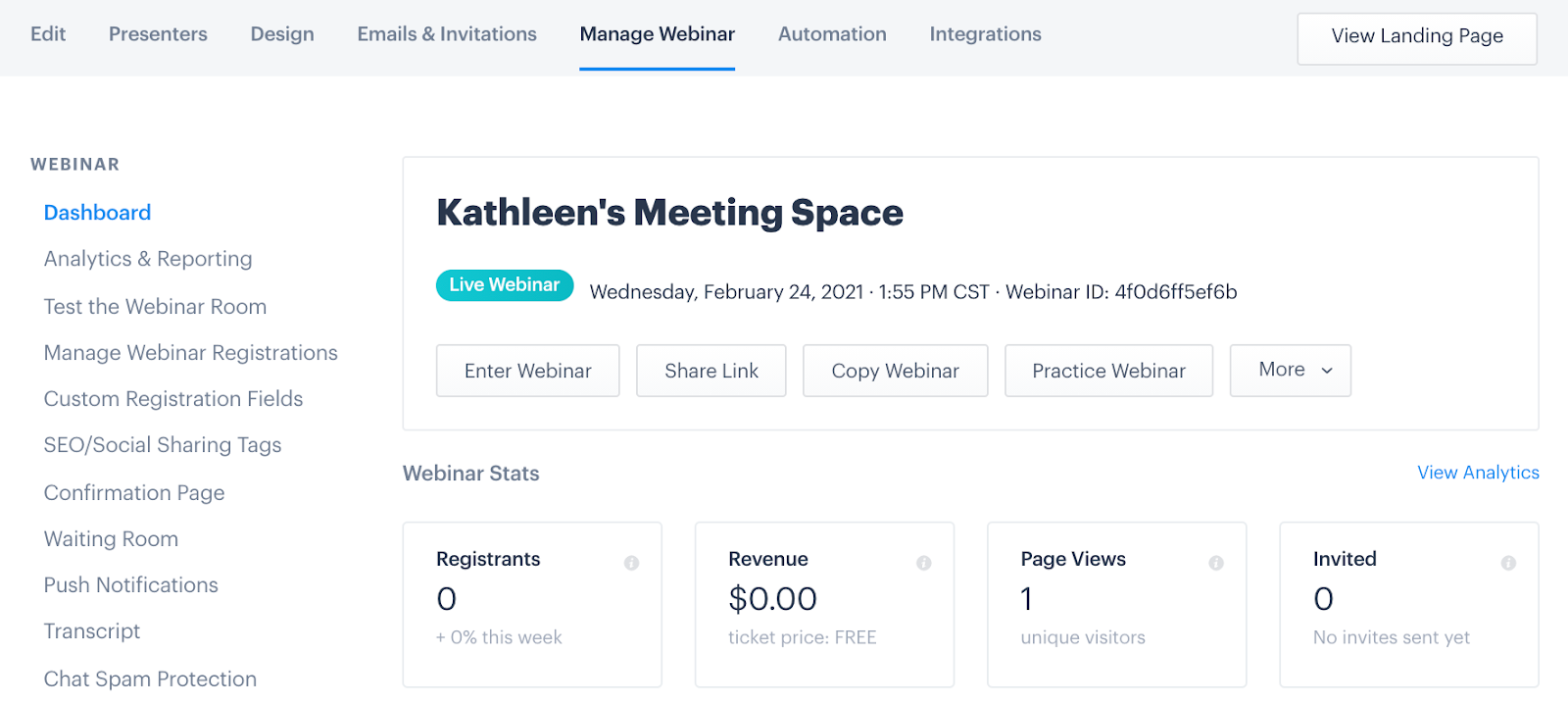Click Copy Webinar button

click(x=895, y=371)
